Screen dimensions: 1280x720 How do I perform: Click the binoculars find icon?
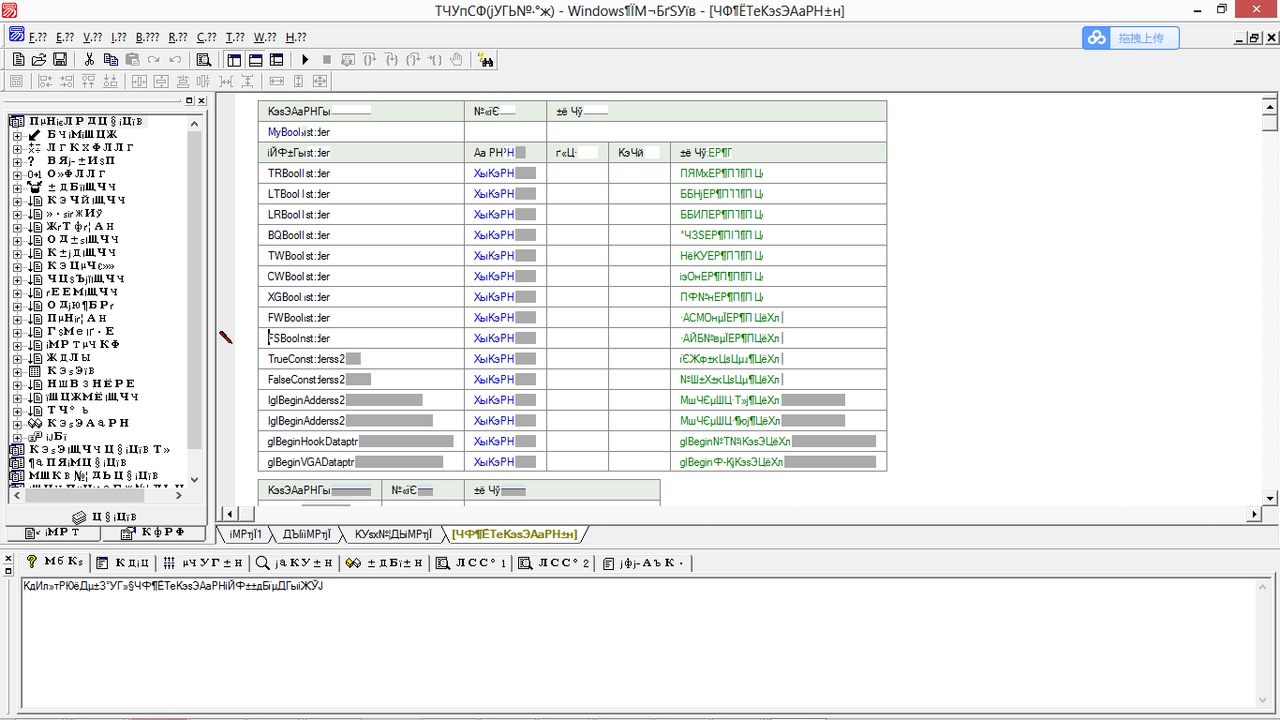coord(486,60)
